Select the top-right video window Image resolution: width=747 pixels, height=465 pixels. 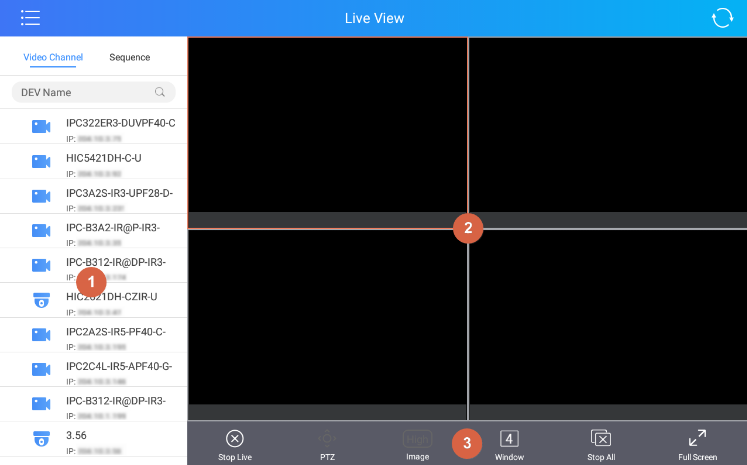608,132
